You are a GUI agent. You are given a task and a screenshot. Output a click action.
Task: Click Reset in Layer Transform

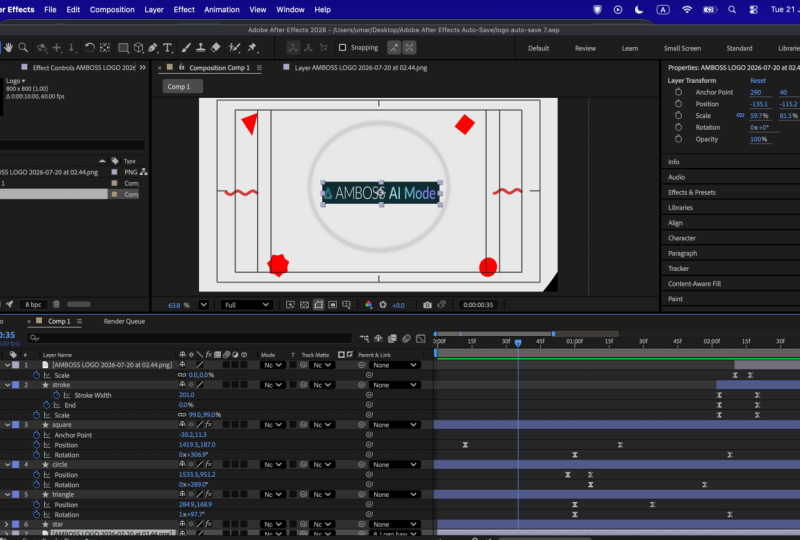coord(758,81)
